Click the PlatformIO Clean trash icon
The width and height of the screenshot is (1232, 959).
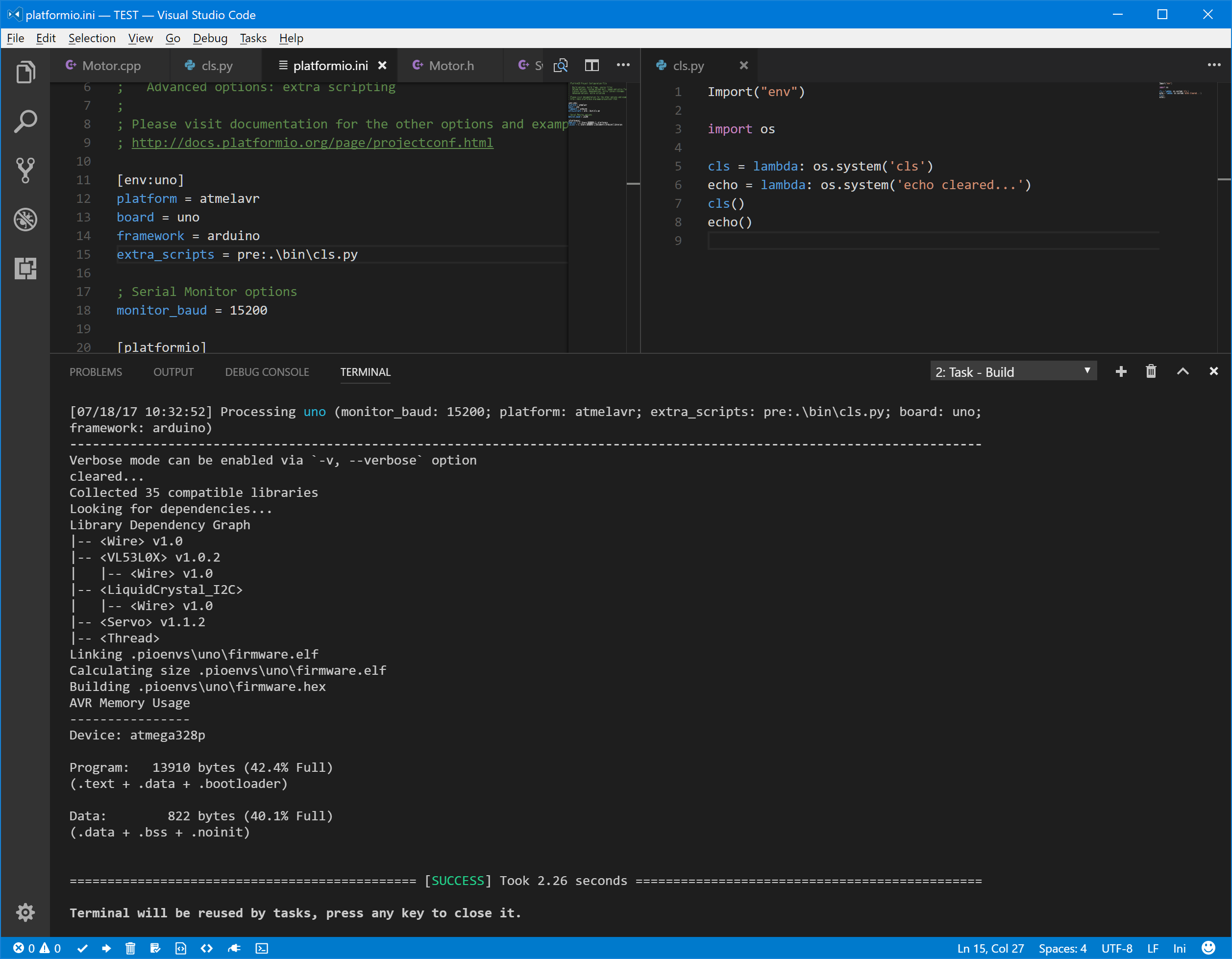(130, 948)
